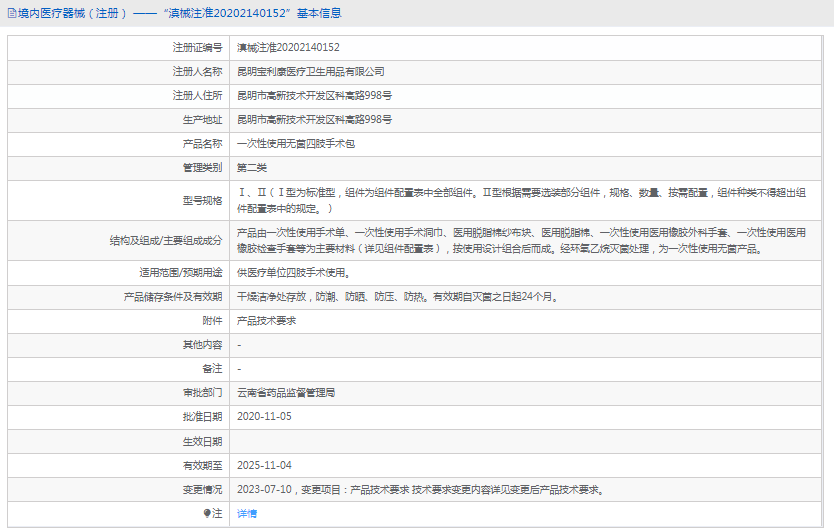Click the 适用范围/预期用途 label
This screenshot has height=531, width=834.
click(x=181, y=272)
